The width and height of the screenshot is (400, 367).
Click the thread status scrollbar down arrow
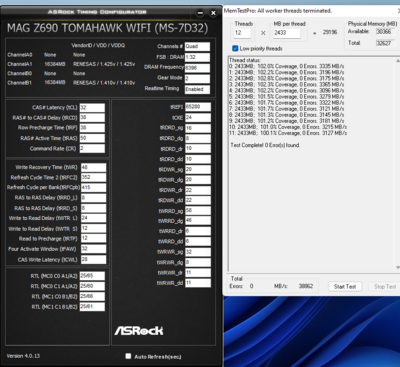397,267
